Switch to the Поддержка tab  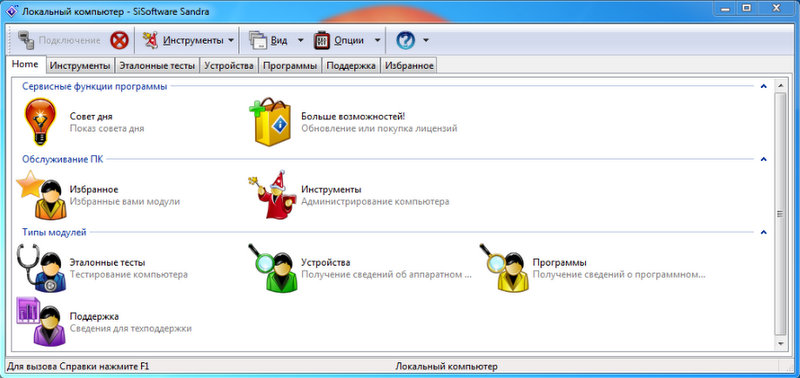point(351,66)
